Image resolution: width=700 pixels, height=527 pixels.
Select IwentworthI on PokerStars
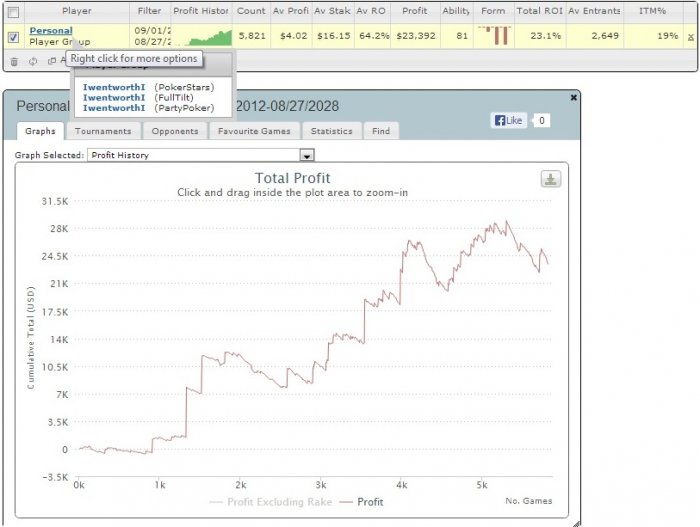point(114,87)
